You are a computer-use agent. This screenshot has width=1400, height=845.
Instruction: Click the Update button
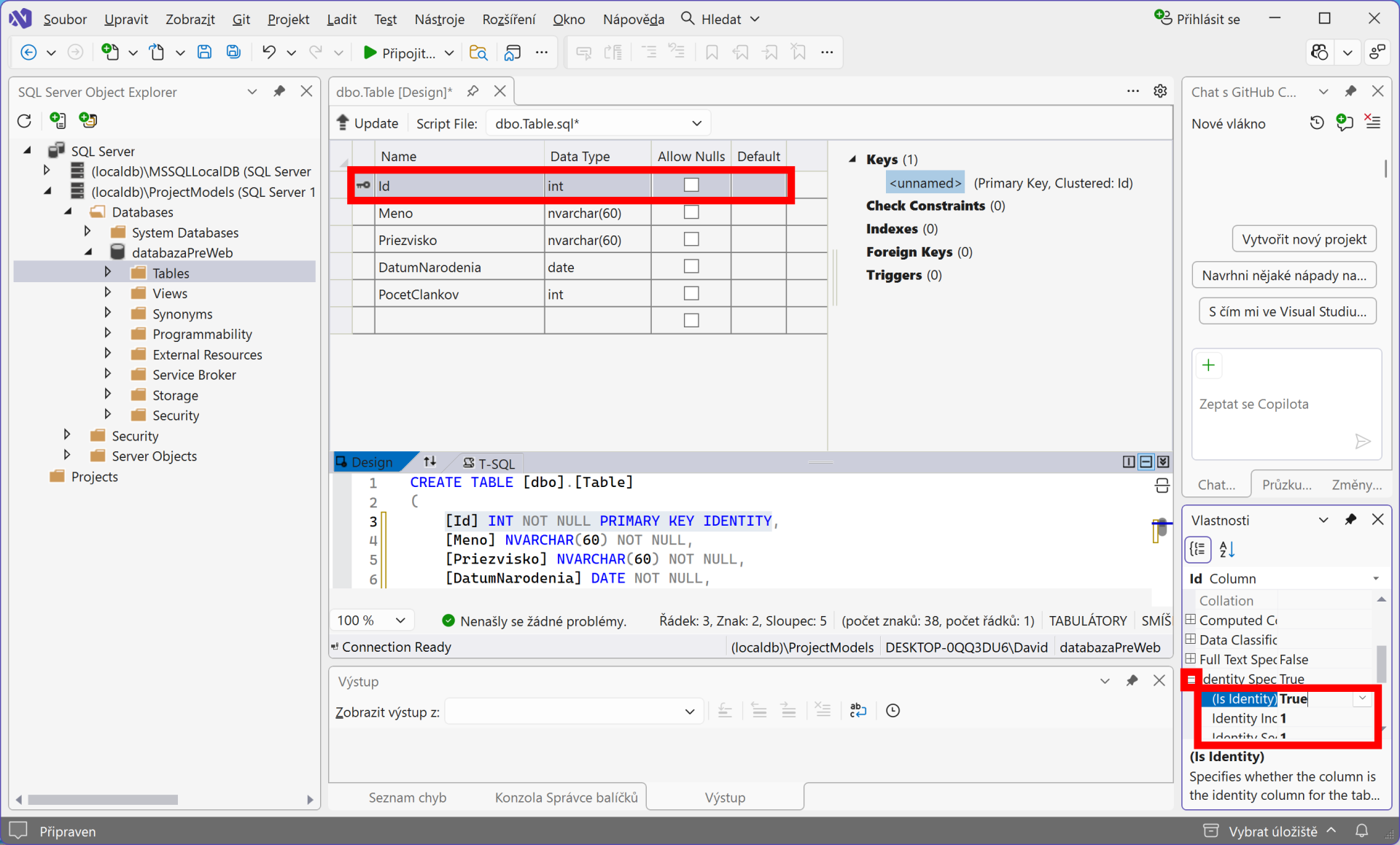pyautogui.click(x=367, y=123)
